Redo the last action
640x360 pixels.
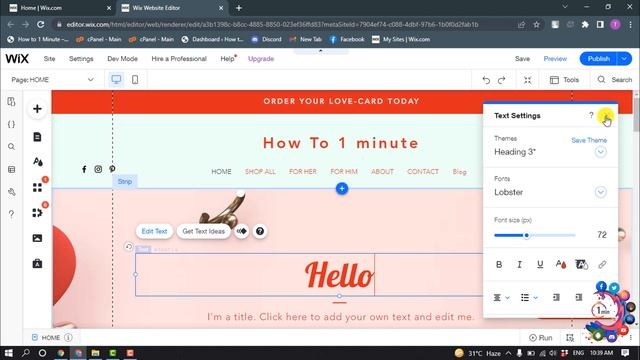point(502,80)
